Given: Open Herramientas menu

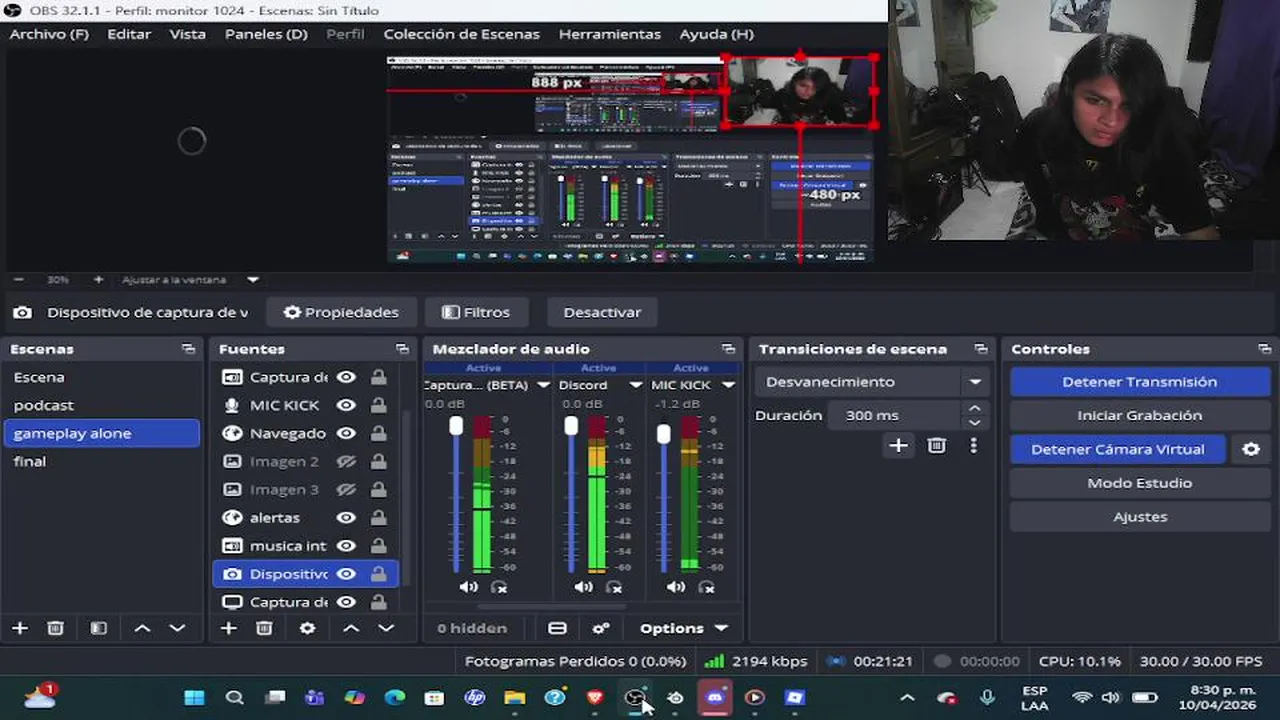Looking at the screenshot, I should click(x=610, y=34).
